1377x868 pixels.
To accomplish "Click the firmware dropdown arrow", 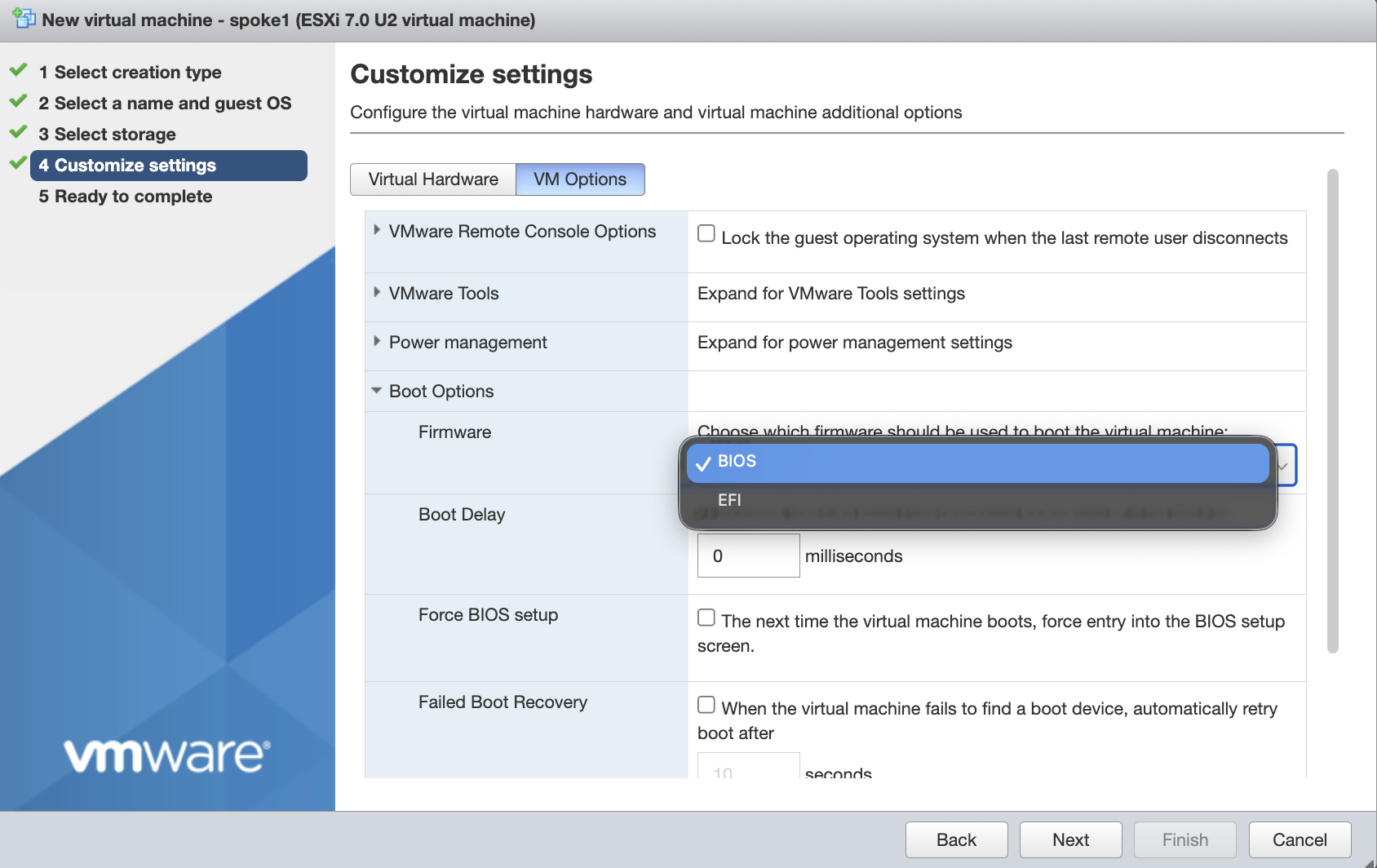I will [x=1283, y=466].
